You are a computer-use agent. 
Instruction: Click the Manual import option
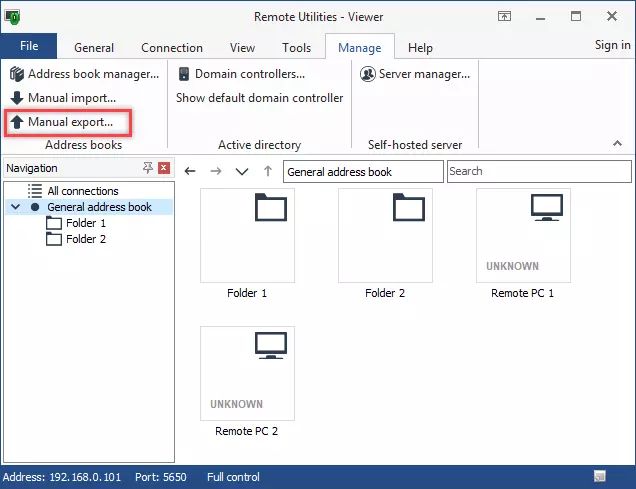63,98
